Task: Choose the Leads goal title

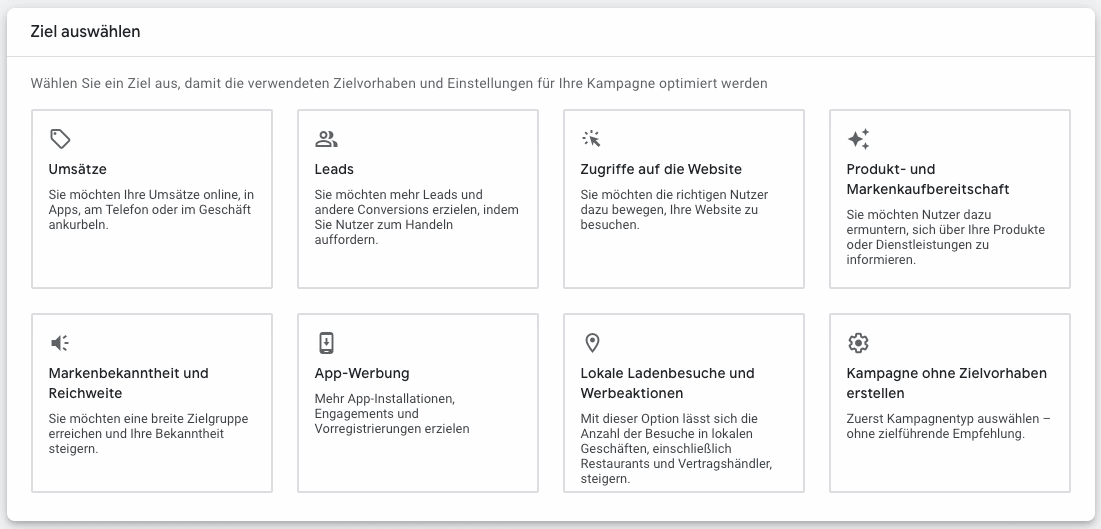Action: (x=334, y=169)
